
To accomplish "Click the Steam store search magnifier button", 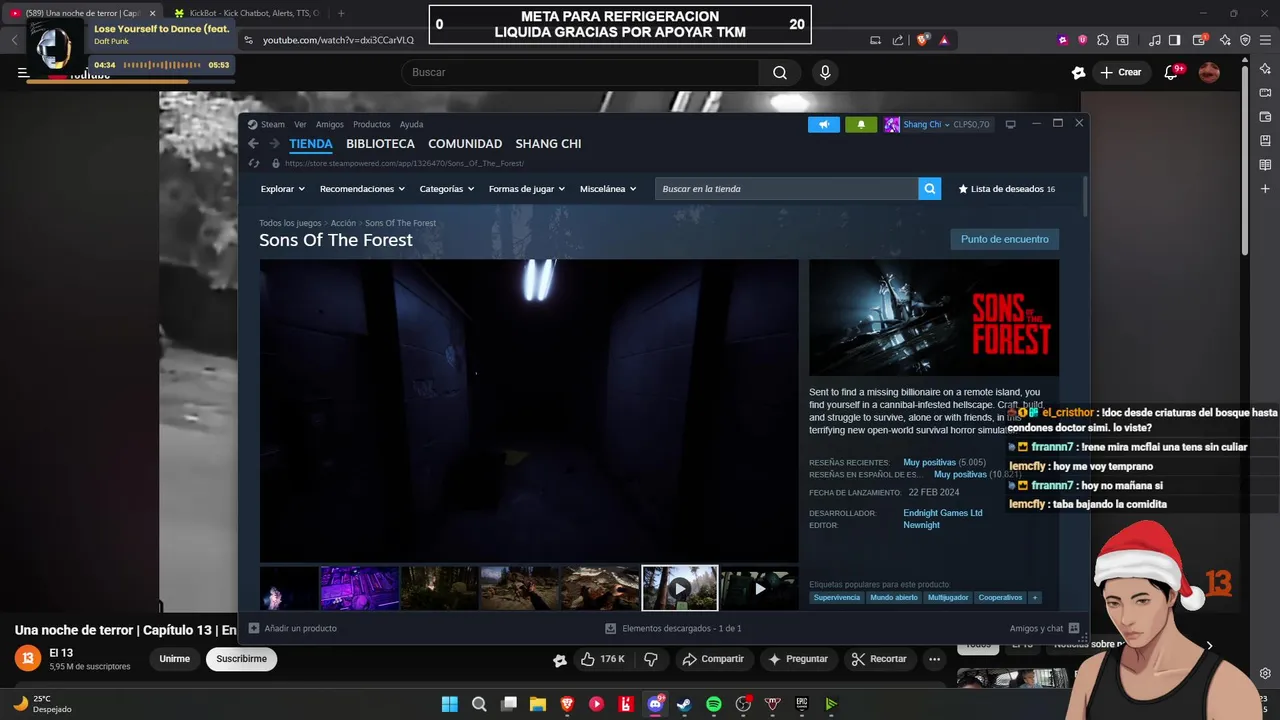I will [x=930, y=189].
